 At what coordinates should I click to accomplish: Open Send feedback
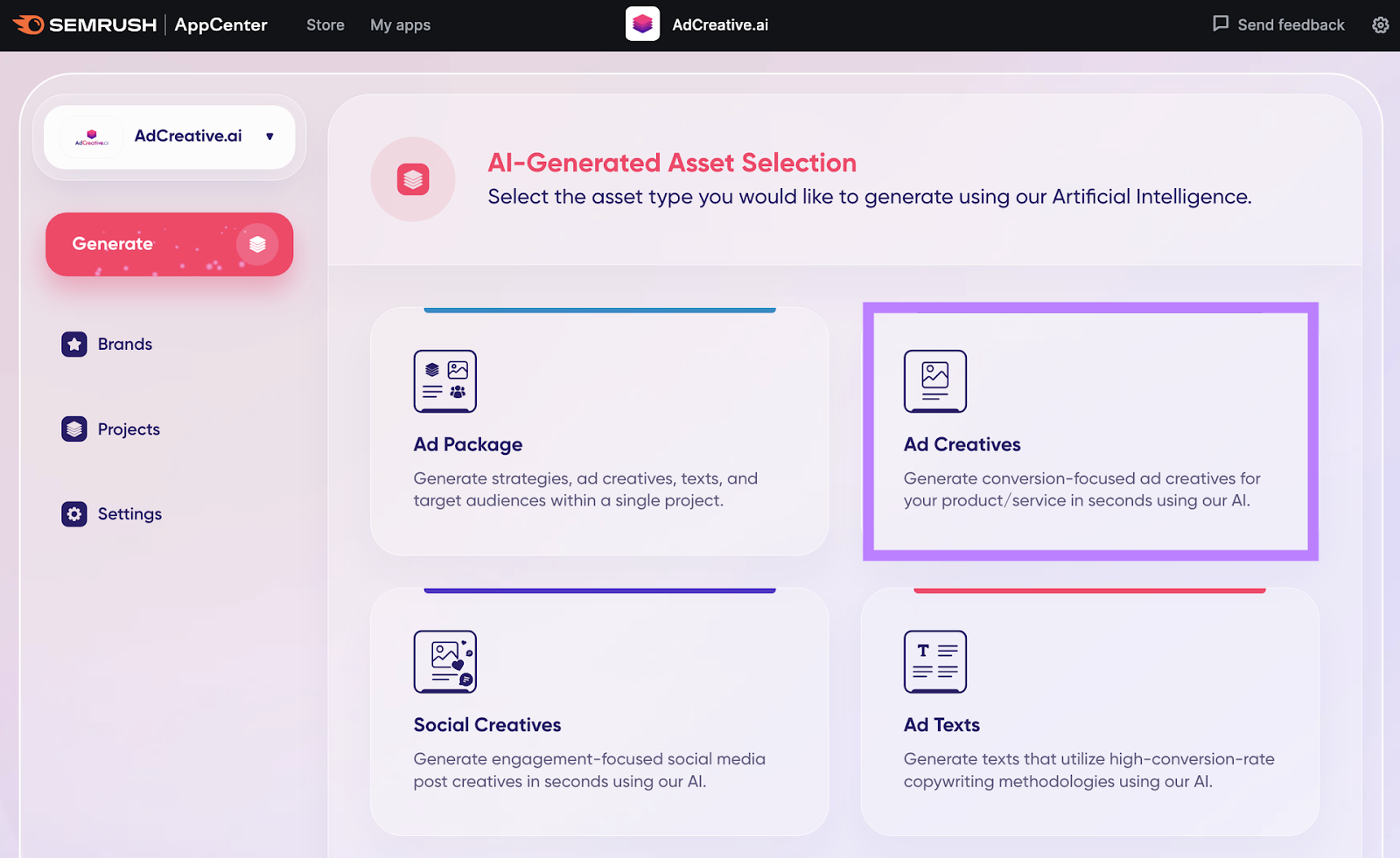pyautogui.click(x=1277, y=24)
